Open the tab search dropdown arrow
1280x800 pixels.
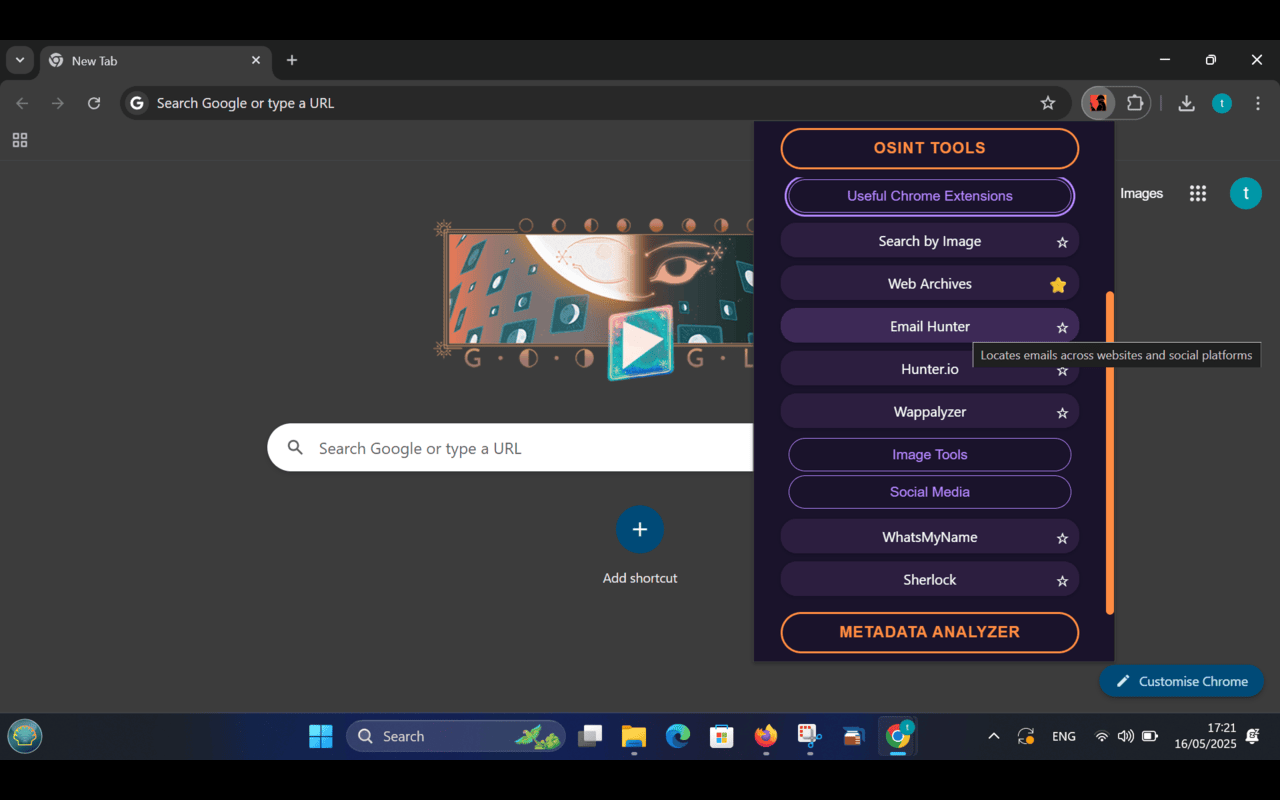(19, 60)
